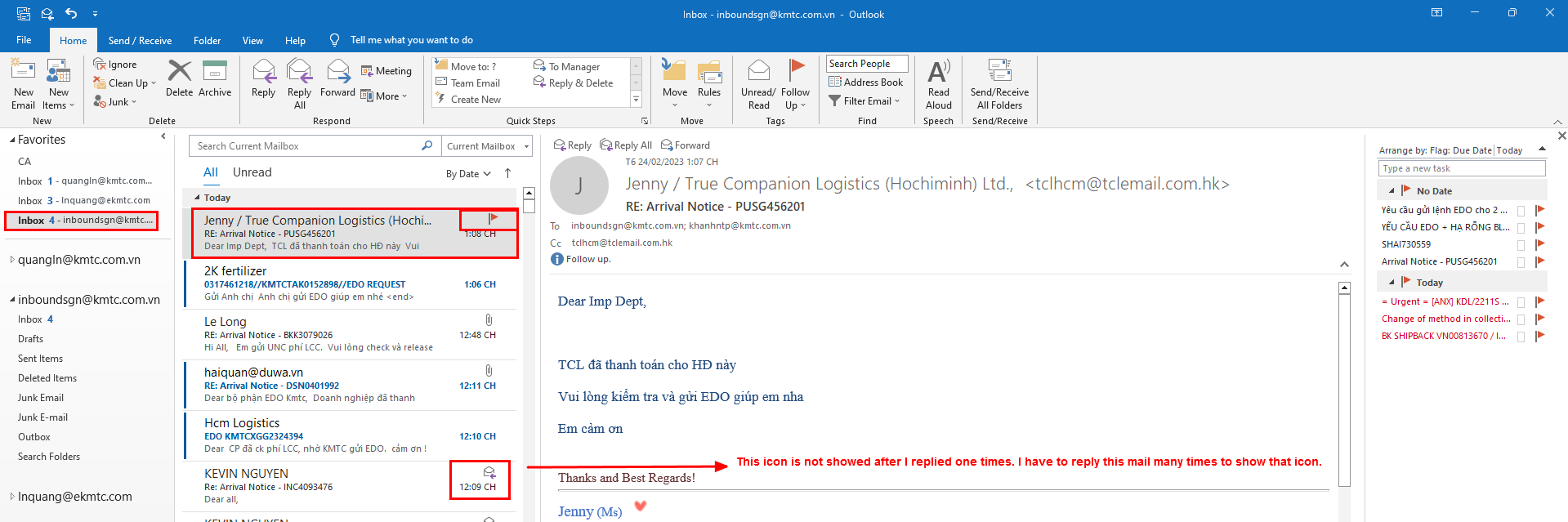Open the By Date sort dropdown
The image size is (1568, 522).
pyautogui.click(x=468, y=174)
